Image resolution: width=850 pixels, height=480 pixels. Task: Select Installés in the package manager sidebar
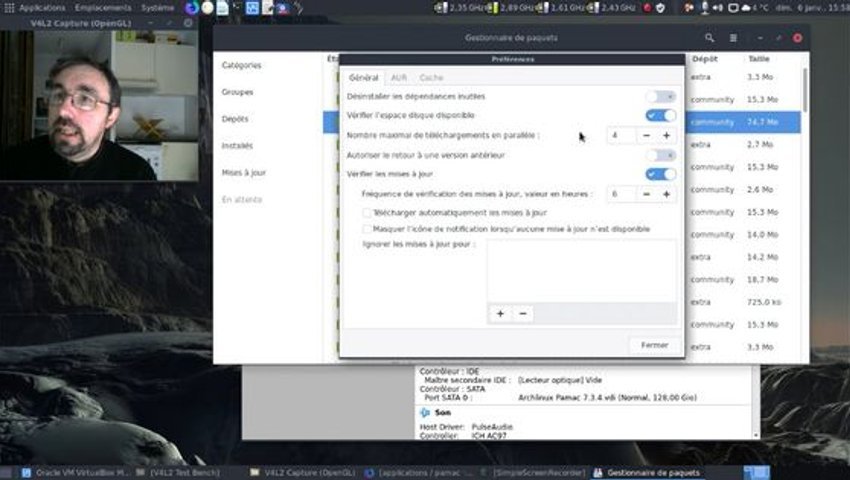[237, 145]
